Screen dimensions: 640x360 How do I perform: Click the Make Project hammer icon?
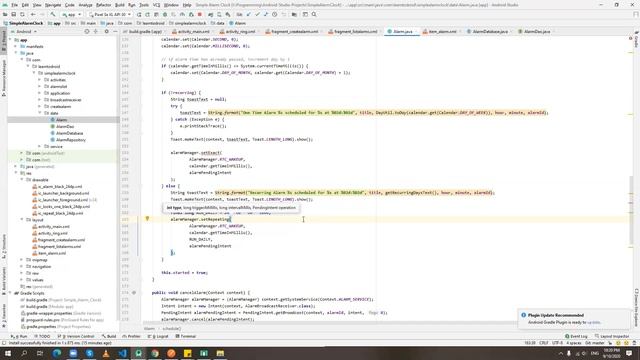pyautogui.click(x=53, y=15)
